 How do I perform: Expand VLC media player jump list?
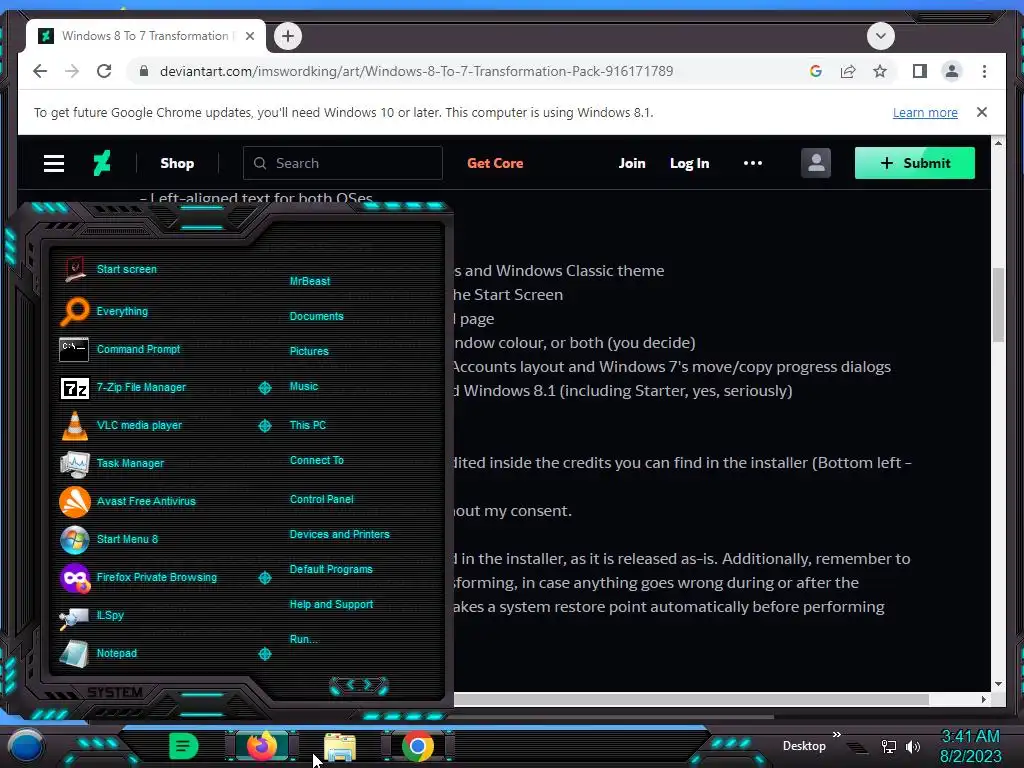pos(264,426)
